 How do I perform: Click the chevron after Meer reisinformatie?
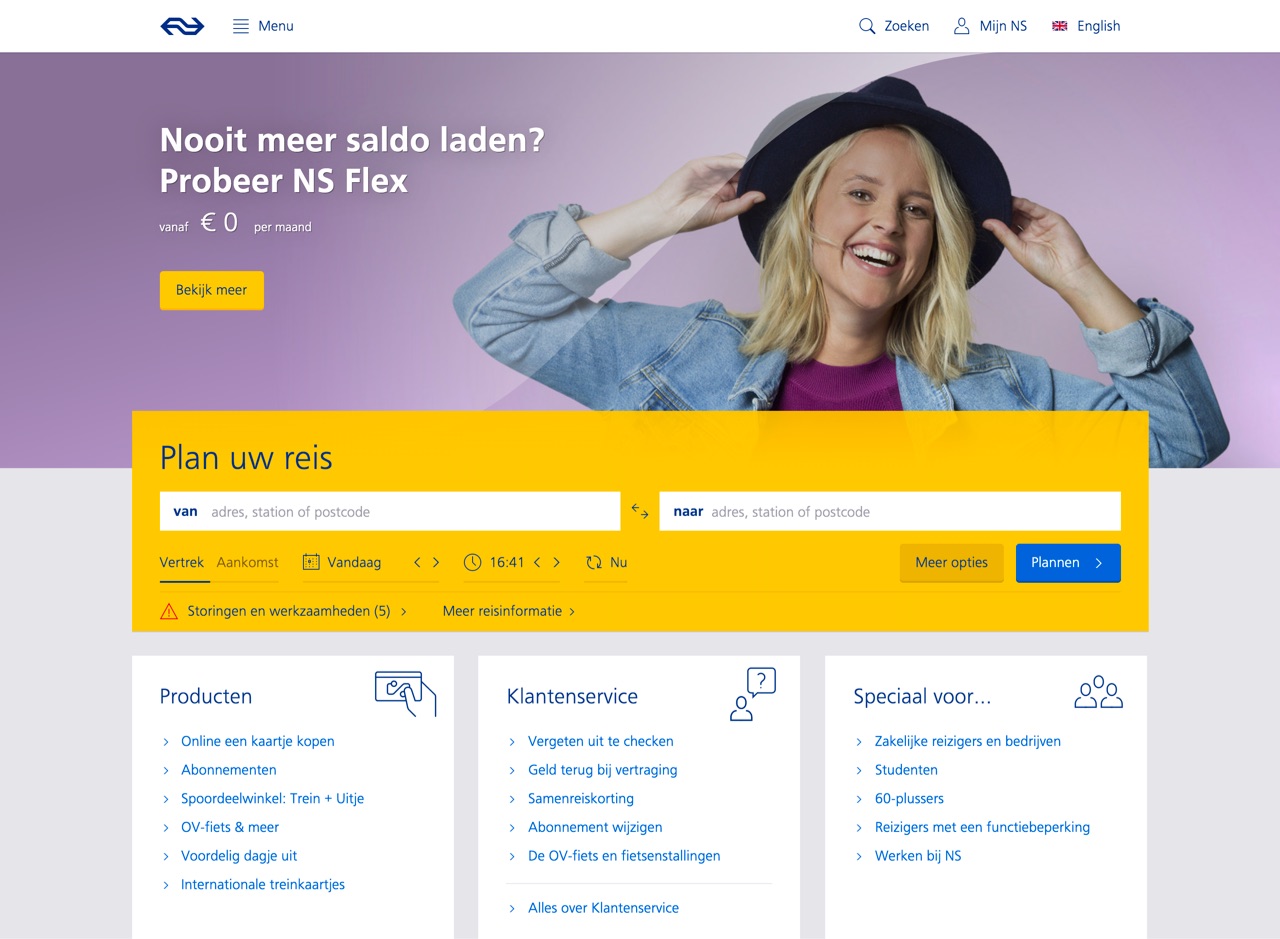click(x=572, y=611)
